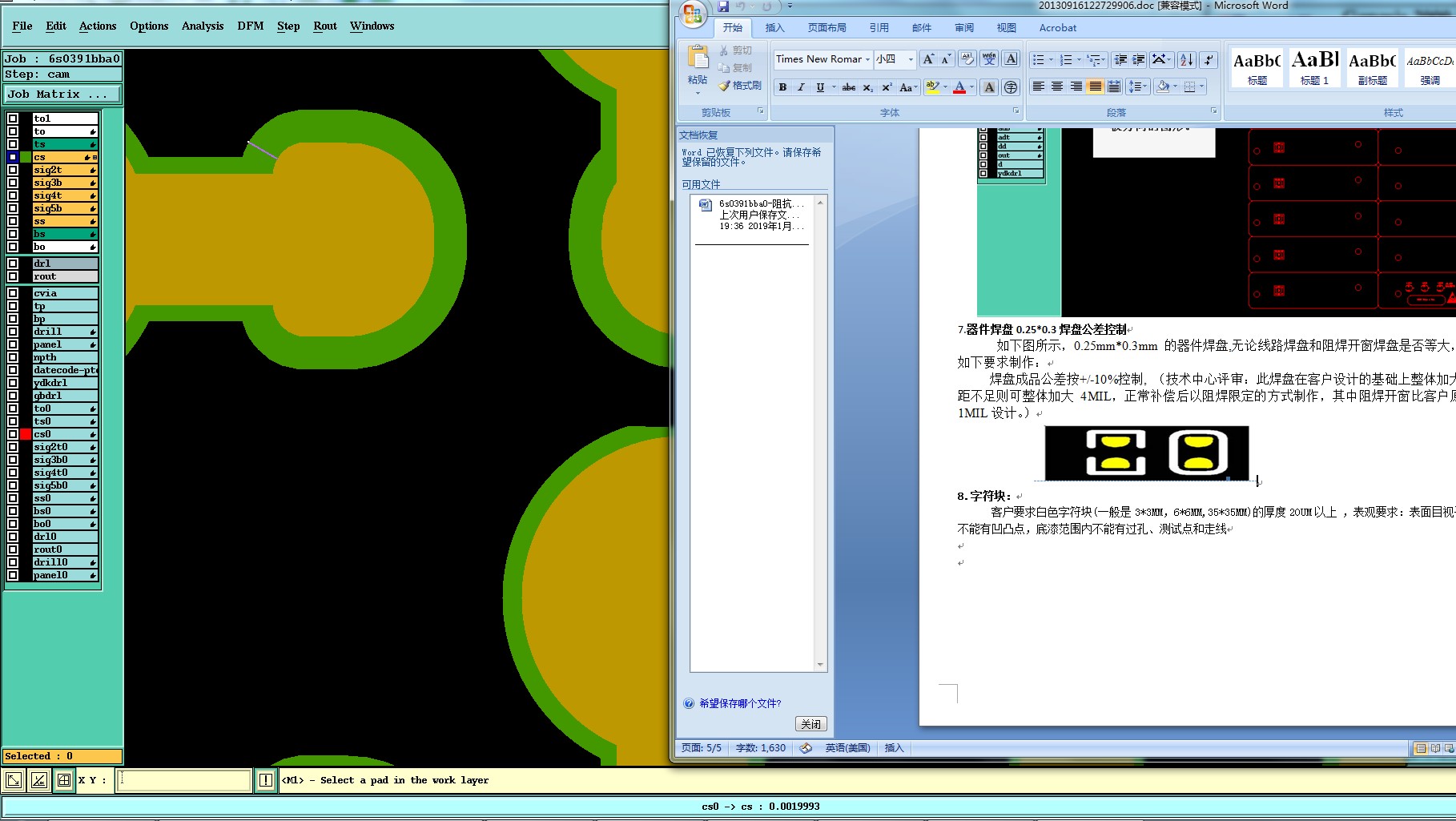Click the exclamation icon in CAM status bar
The width and height of the screenshot is (1456, 821).
[266, 780]
